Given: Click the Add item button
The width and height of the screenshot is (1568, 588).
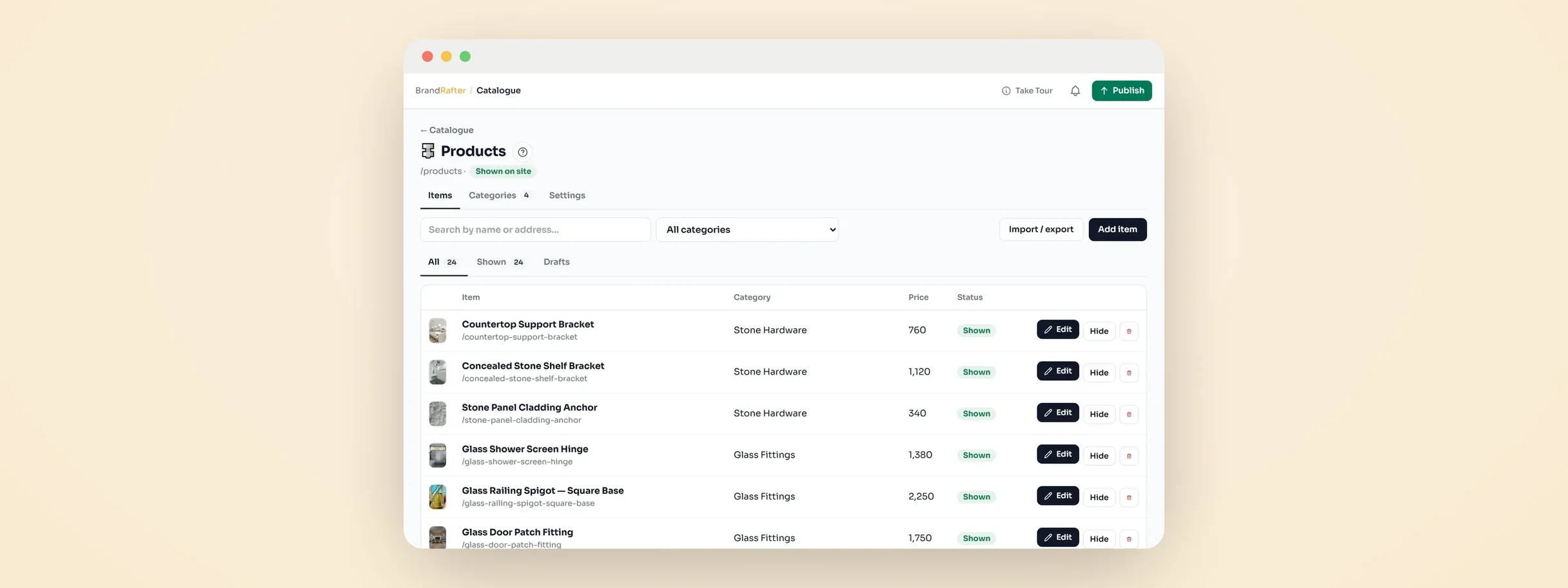Looking at the screenshot, I should pyautogui.click(x=1117, y=230).
